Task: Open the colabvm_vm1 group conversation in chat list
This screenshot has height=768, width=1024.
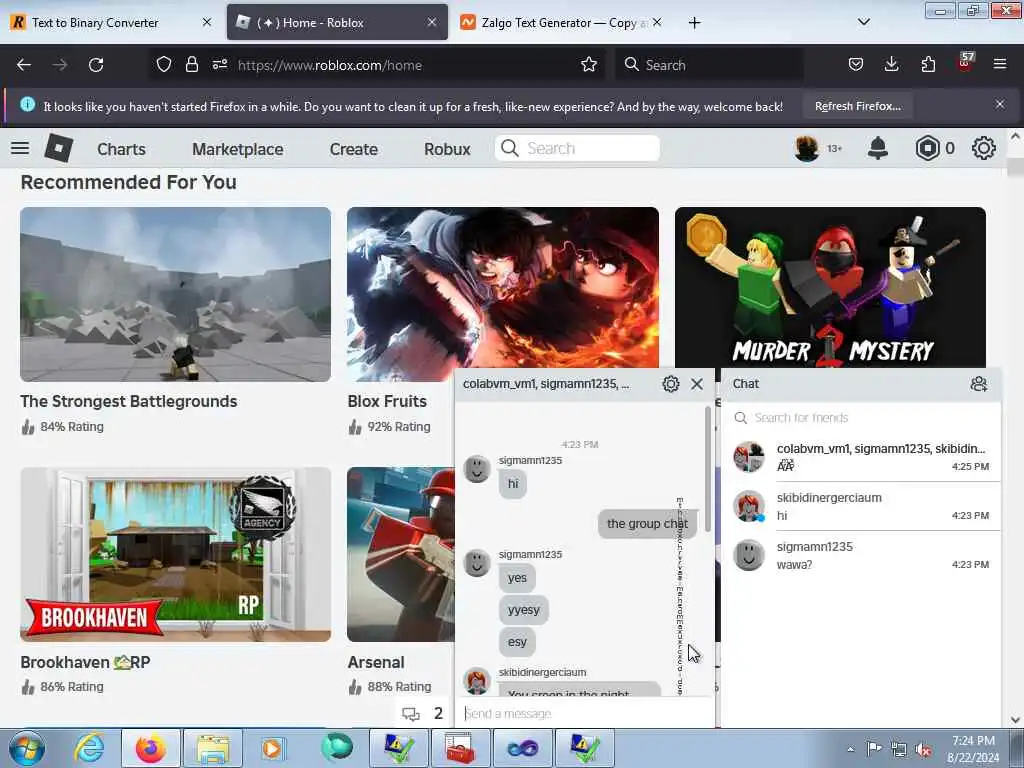Action: click(x=861, y=457)
